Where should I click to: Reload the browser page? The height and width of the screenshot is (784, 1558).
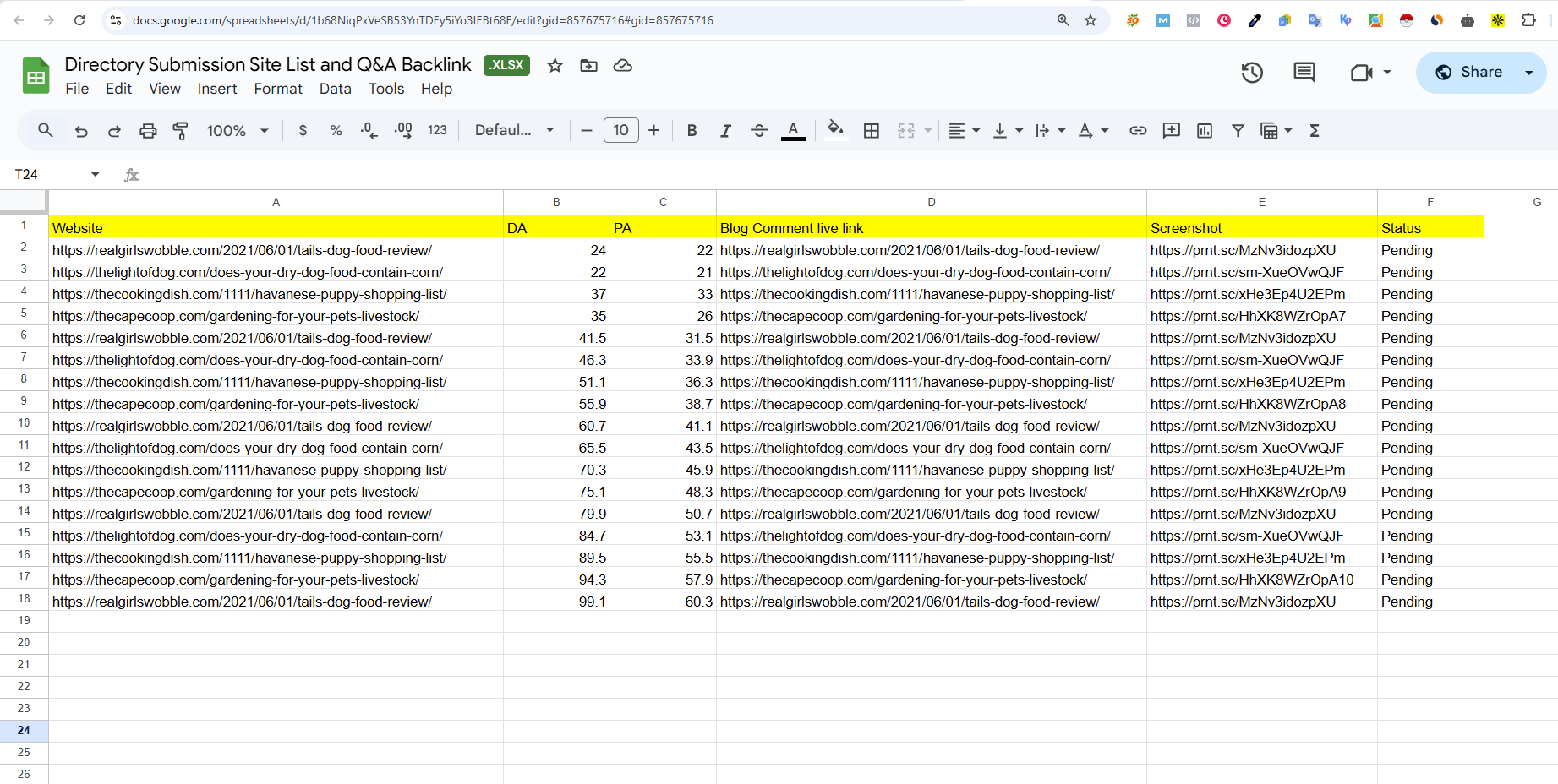coord(79,20)
